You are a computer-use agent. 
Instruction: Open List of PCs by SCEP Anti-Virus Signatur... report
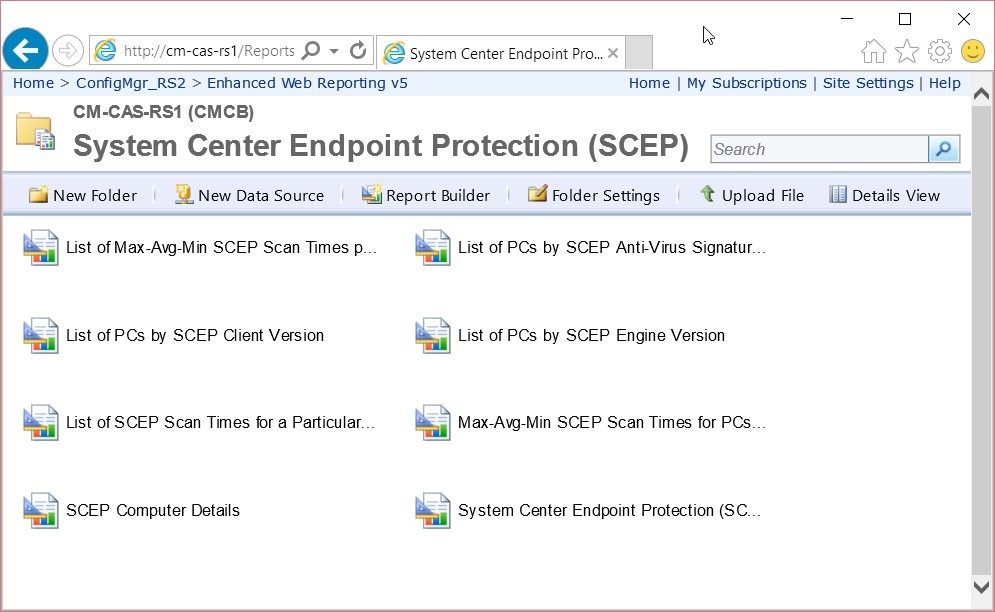tap(612, 247)
